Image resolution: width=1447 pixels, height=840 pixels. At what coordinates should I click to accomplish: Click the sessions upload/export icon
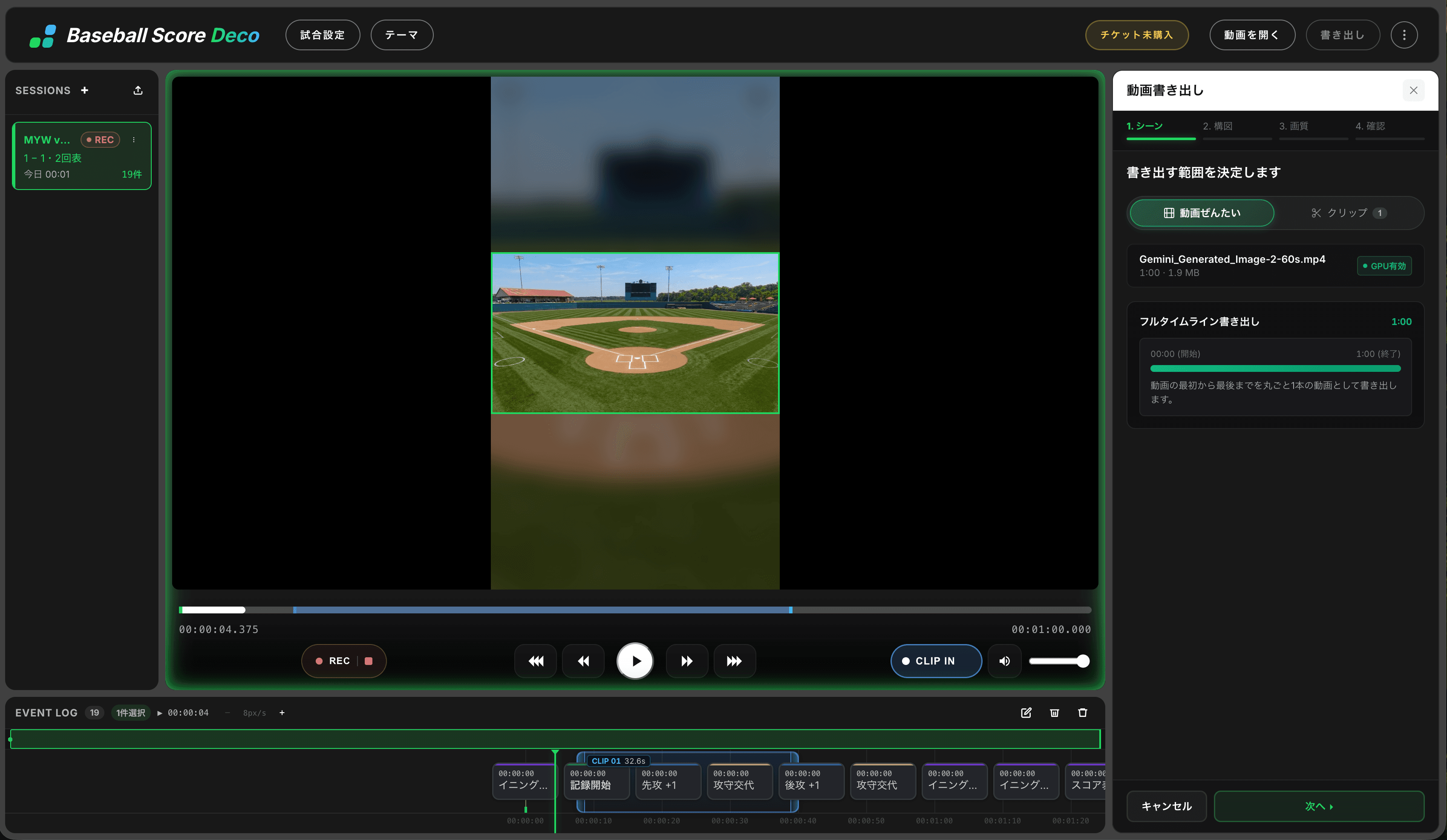[x=138, y=90]
